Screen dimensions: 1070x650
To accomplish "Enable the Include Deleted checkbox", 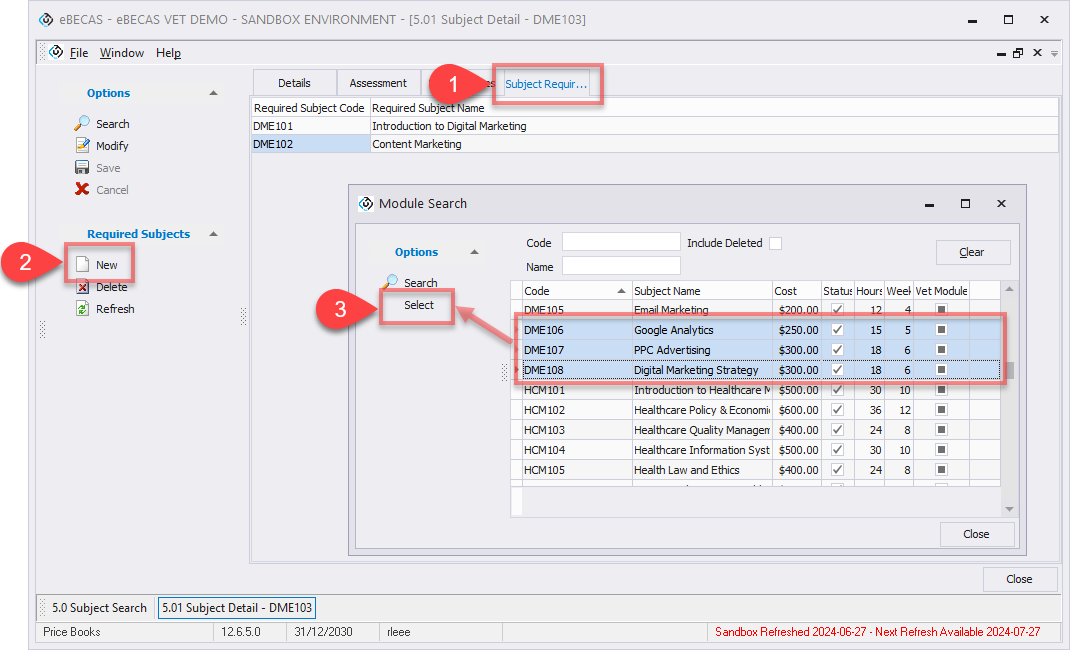I will click(x=775, y=243).
